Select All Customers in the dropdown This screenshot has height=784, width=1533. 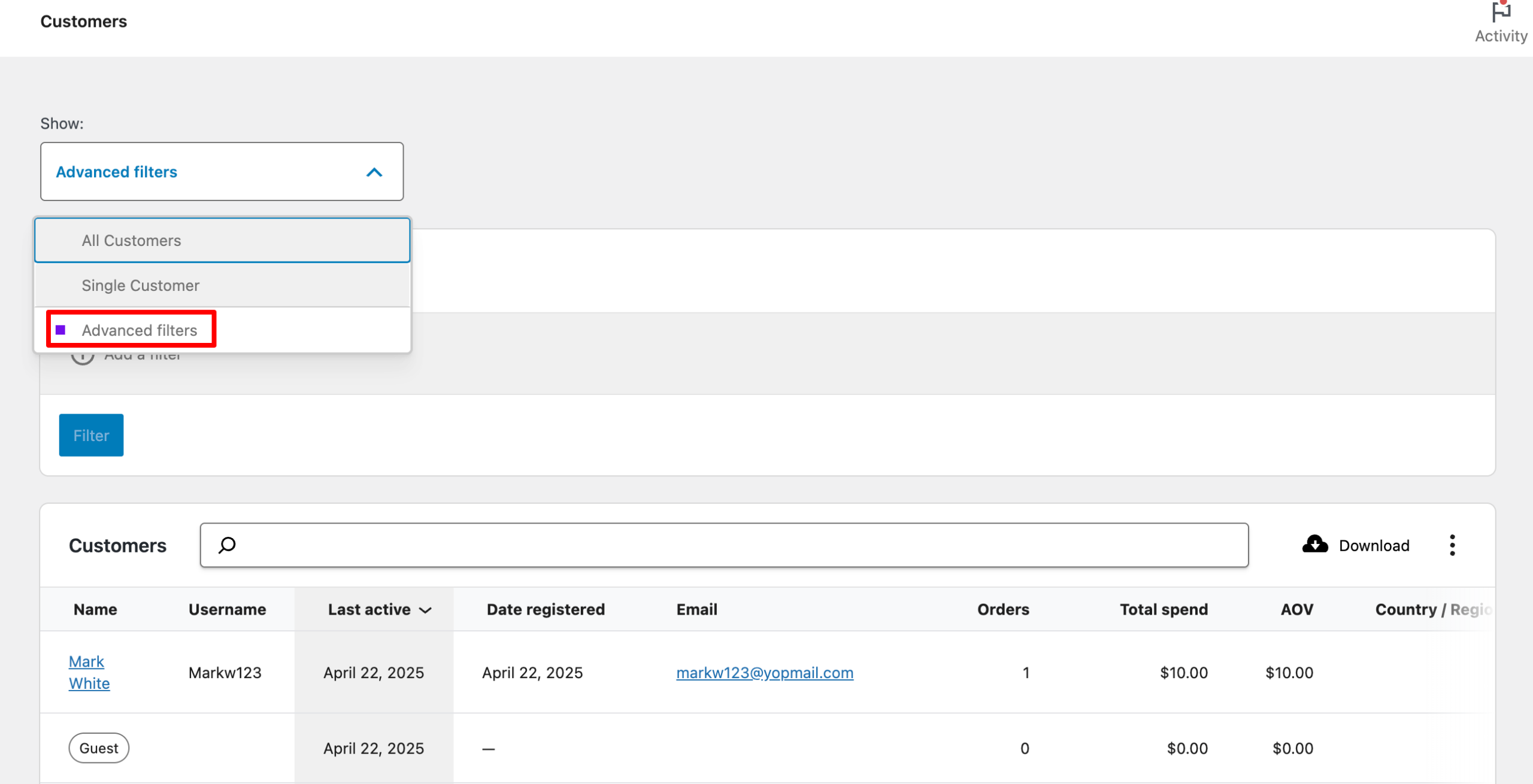(222, 241)
